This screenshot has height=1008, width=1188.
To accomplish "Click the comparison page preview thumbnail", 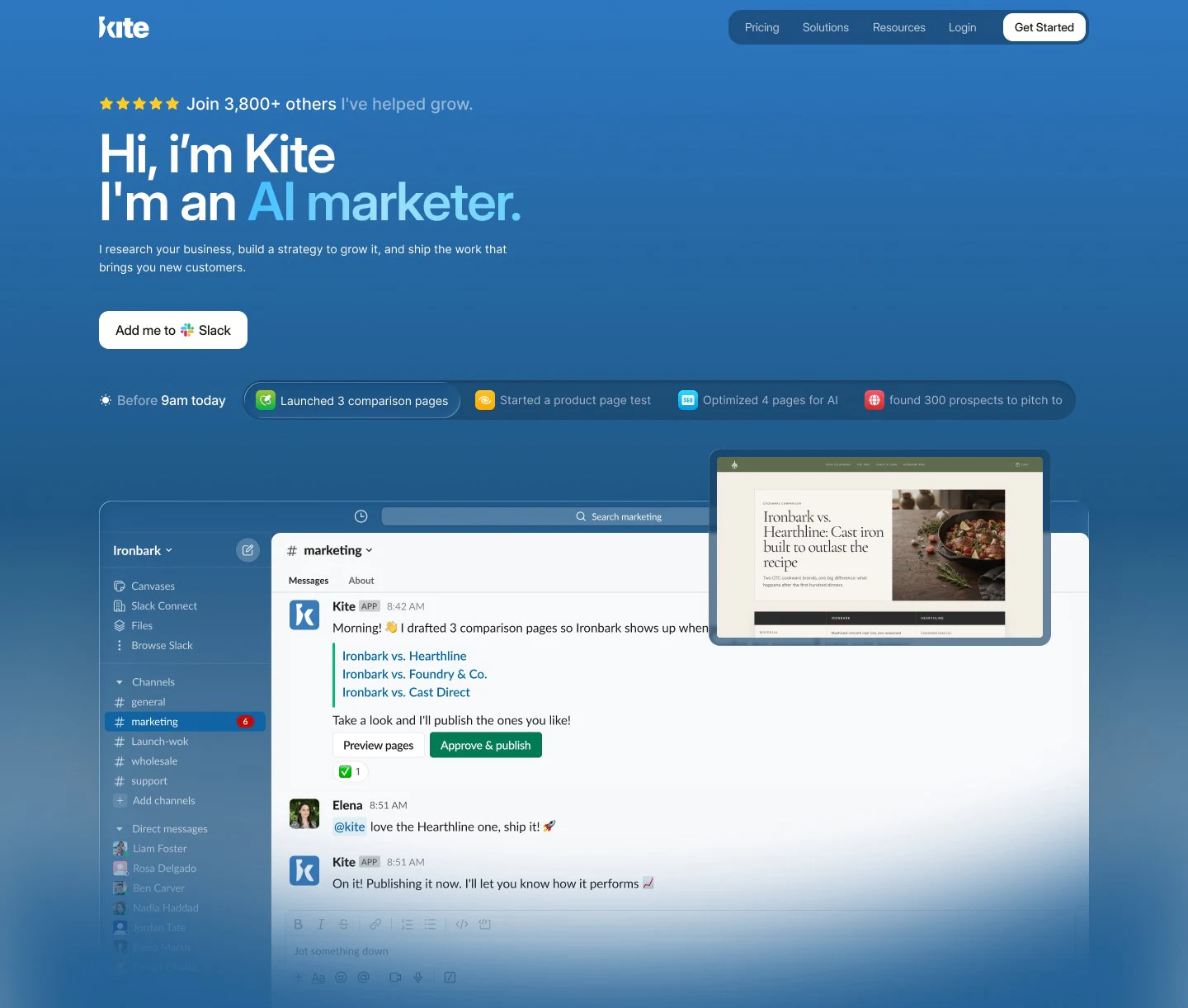I will tap(879, 547).
